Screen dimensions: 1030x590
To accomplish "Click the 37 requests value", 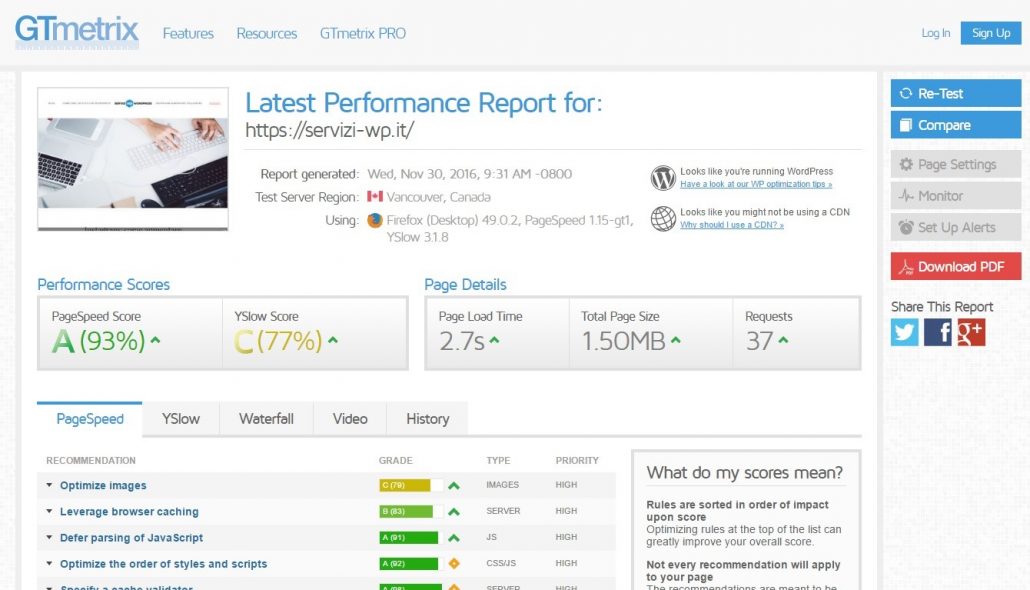I will [759, 341].
